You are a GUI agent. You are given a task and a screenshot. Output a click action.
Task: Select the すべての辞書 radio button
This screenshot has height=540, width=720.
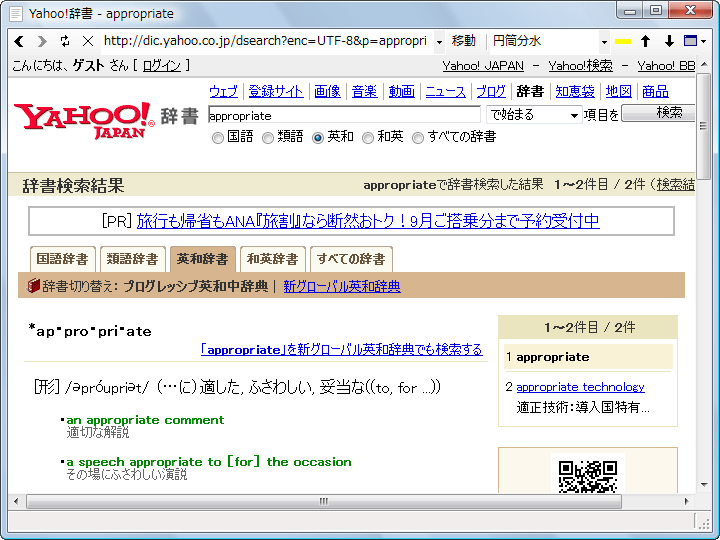418,138
